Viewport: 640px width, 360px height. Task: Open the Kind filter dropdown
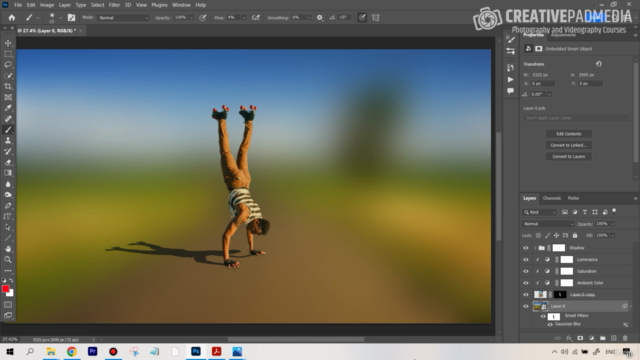coord(539,212)
